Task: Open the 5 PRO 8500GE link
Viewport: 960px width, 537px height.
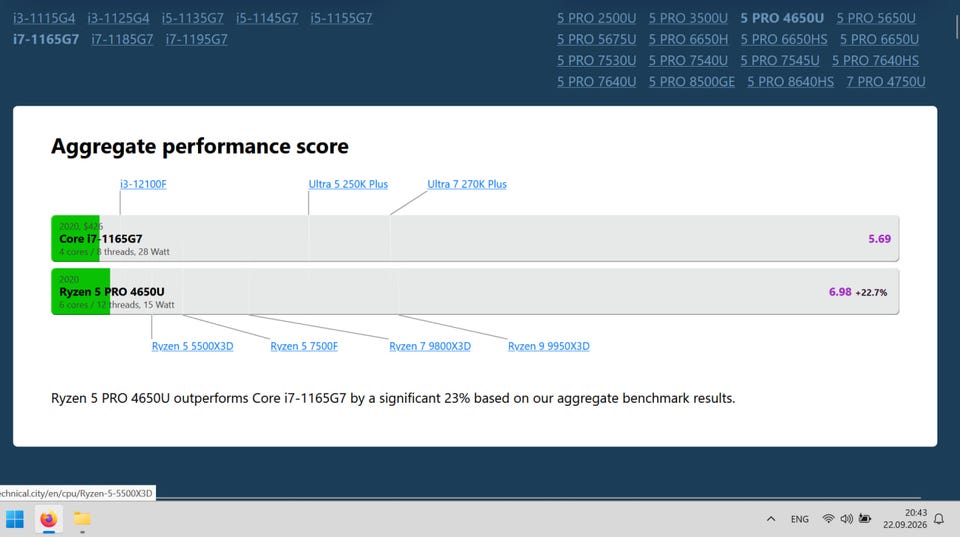Action: coord(692,81)
